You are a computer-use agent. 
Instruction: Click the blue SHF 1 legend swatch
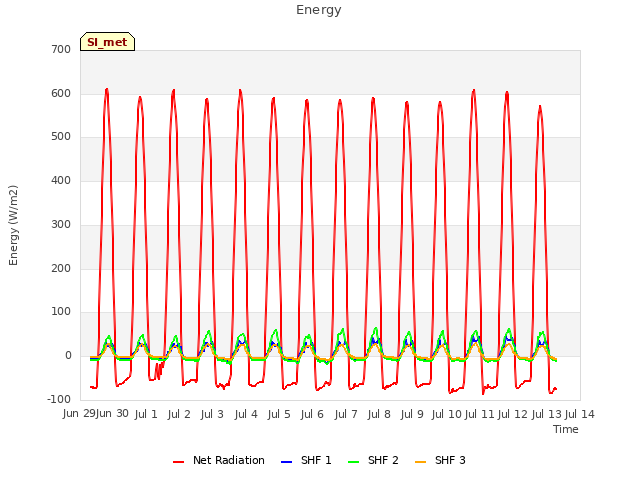pos(287,462)
